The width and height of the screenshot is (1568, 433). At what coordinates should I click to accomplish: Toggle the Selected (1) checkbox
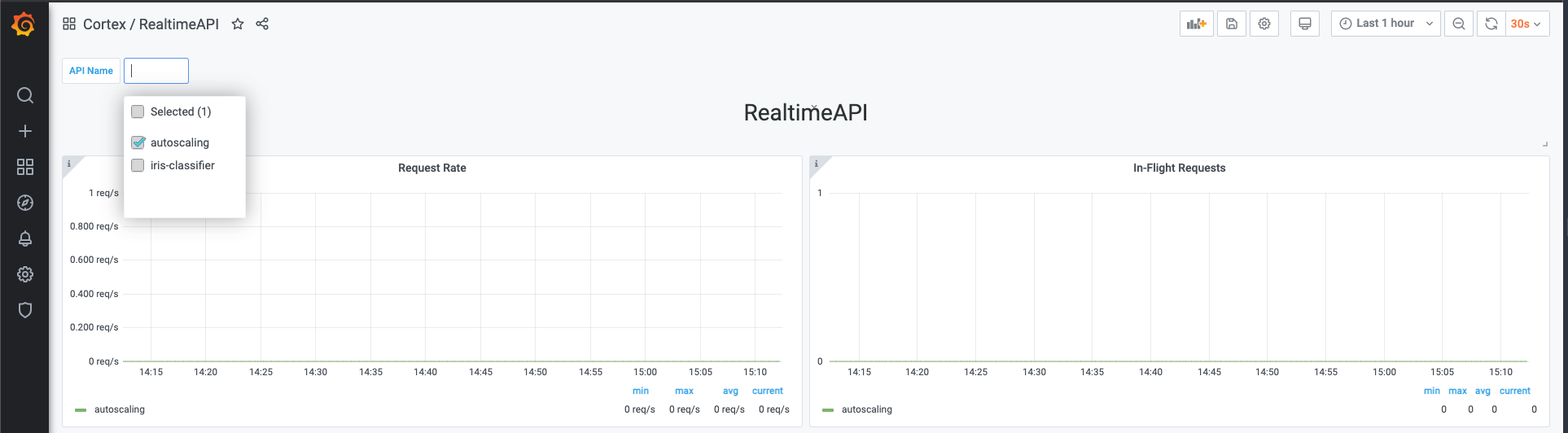(138, 112)
